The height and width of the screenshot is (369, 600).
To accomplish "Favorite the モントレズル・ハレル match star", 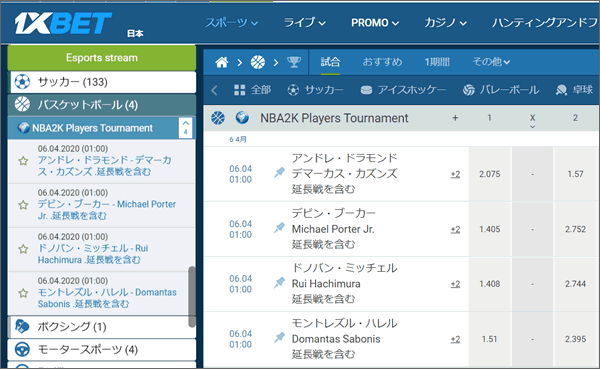I will coord(23,293).
